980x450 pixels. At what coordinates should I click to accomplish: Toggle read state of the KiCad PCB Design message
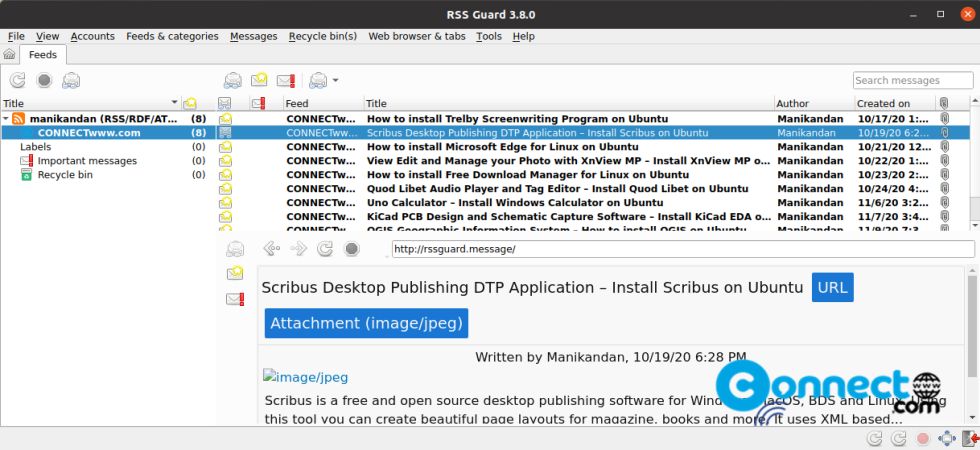click(x=225, y=216)
